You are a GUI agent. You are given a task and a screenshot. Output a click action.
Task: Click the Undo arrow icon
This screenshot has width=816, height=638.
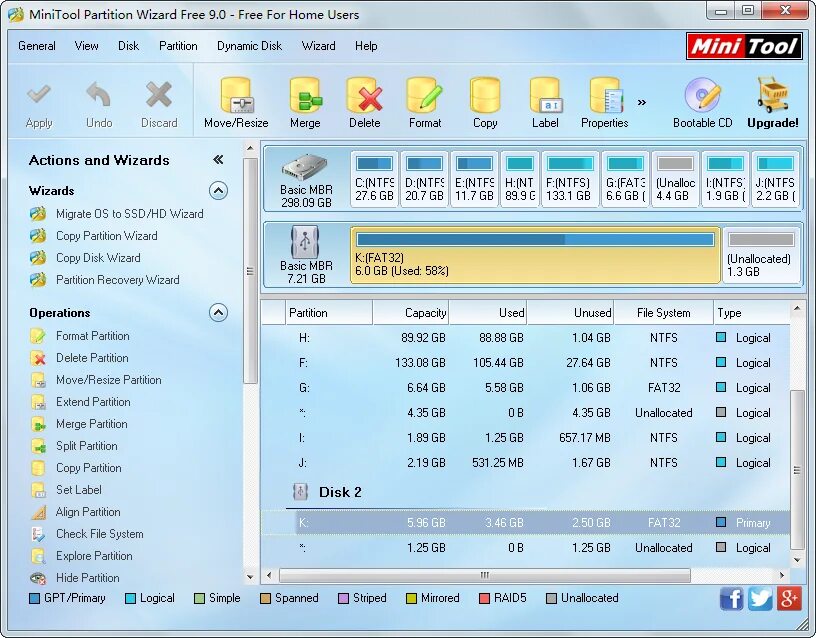(99, 94)
